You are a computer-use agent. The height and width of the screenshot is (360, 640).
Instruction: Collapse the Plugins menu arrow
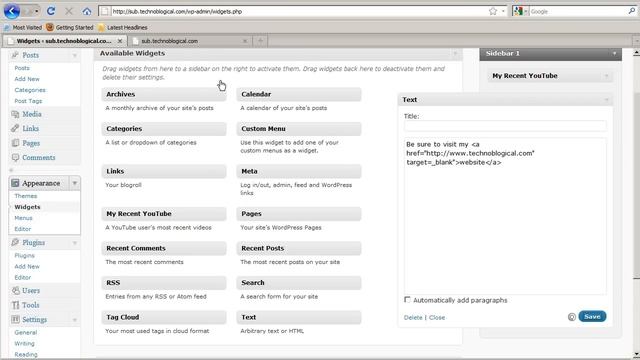pyautogui.click(x=75, y=243)
